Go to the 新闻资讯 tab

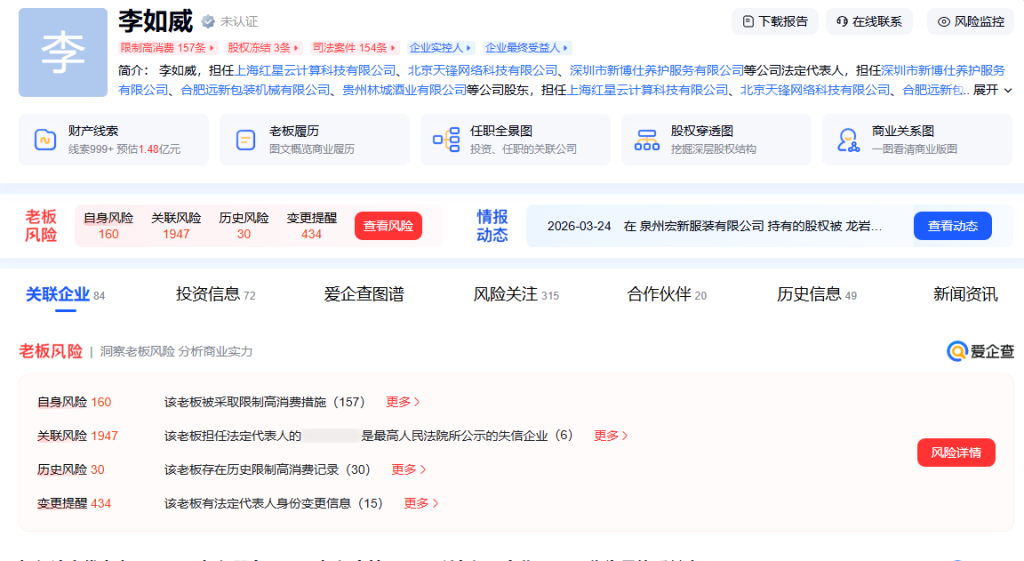(965, 295)
